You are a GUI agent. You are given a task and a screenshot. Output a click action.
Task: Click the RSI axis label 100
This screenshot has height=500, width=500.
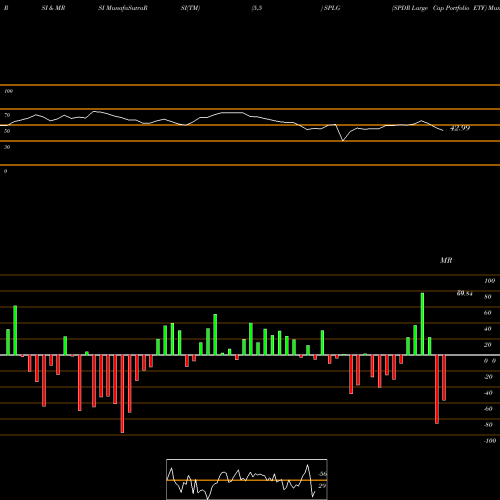8,91
